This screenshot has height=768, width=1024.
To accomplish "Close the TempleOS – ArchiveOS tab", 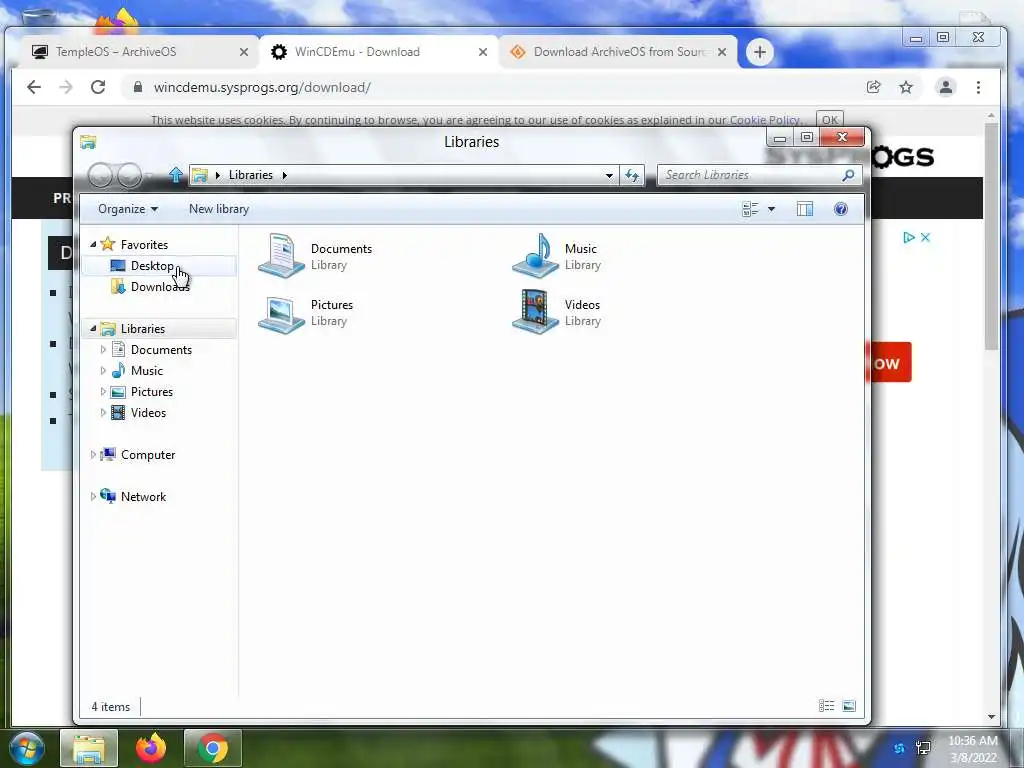I will (244, 52).
